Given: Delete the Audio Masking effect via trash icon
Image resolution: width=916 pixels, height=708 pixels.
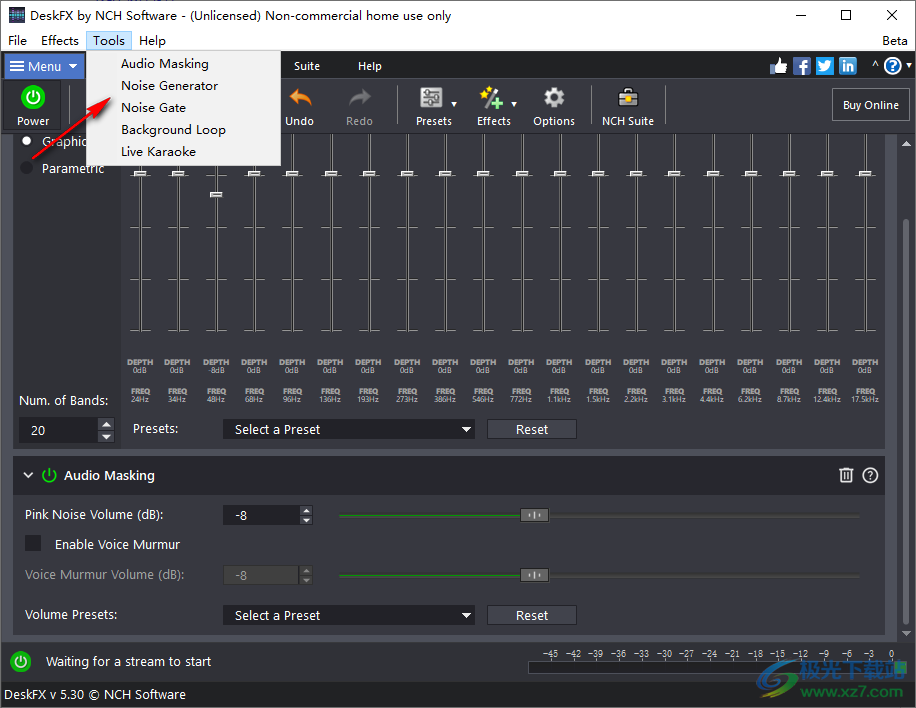Looking at the screenshot, I should [846, 475].
